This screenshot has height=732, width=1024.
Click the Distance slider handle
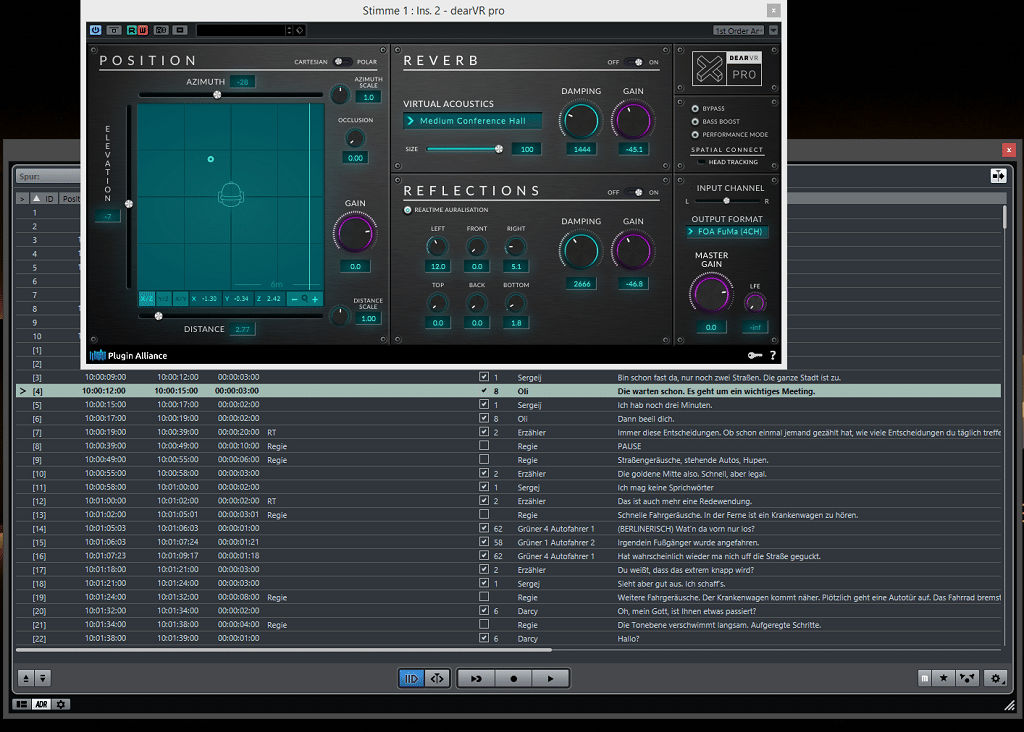coord(159,316)
